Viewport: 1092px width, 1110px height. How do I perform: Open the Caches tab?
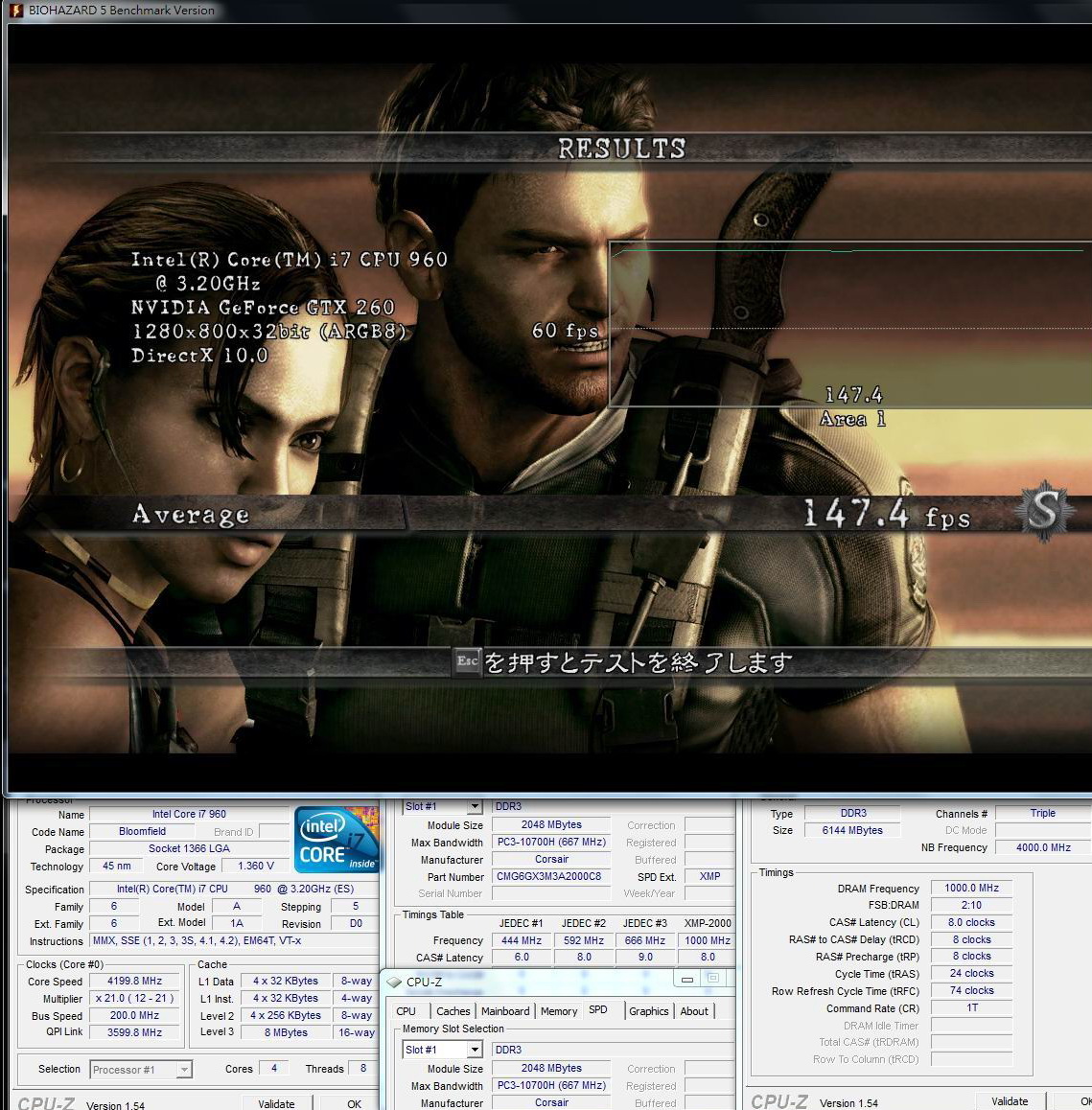point(453,1011)
